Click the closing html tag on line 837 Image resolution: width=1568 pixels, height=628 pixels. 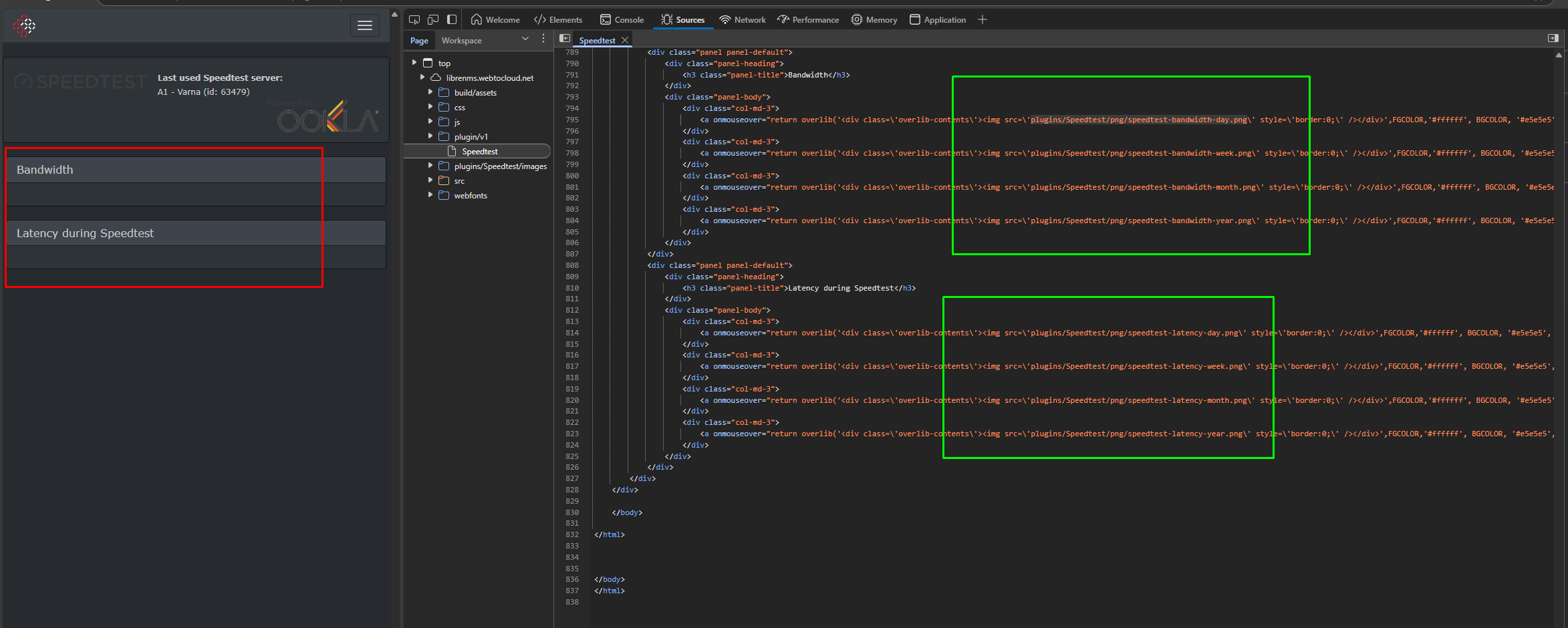tap(610, 591)
